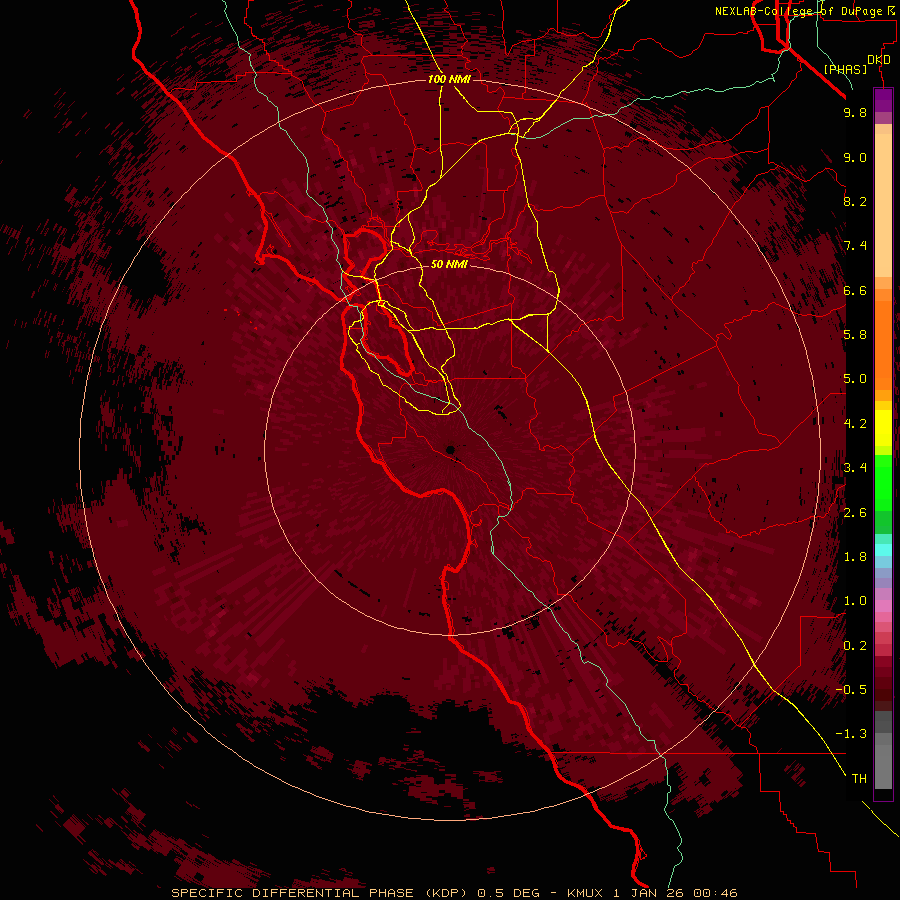Click the 1.8 scale value
The height and width of the screenshot is (900, 900).
click(x=855, y=557)
